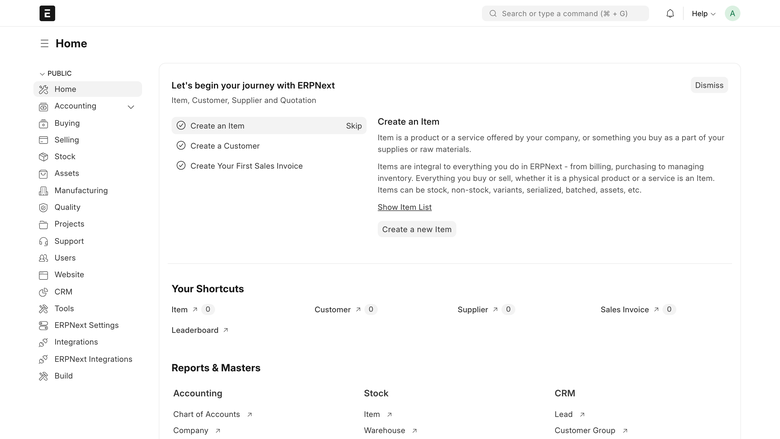Click arrow icon beside Chart of Accounts

(250, 414)
